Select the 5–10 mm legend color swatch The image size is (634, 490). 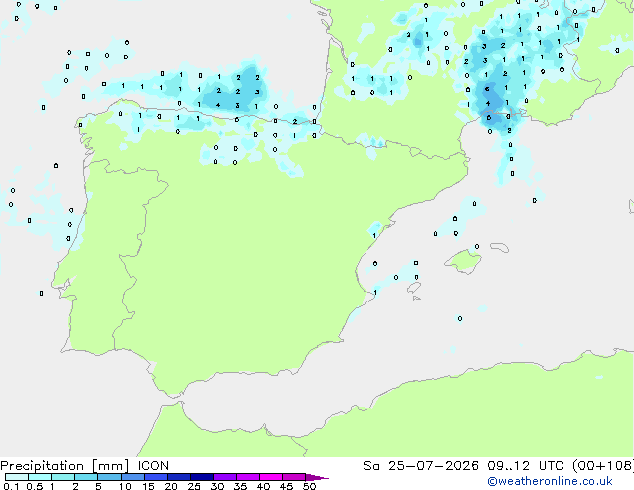109,477
